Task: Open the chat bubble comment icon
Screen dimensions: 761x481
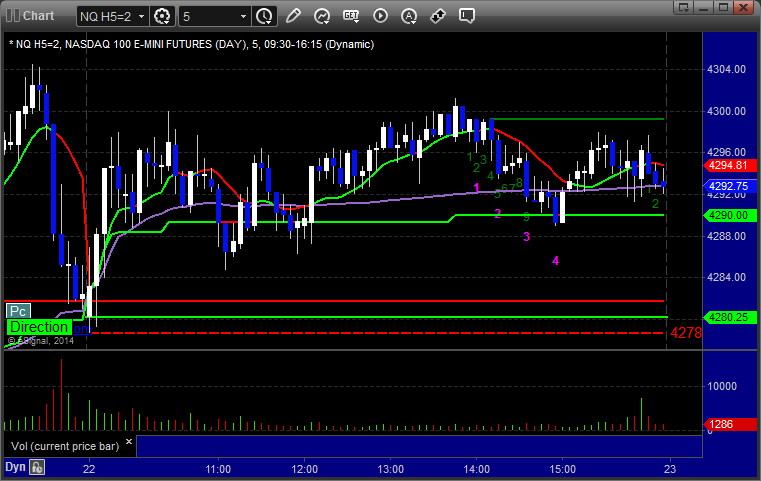Action: (467, 16)
